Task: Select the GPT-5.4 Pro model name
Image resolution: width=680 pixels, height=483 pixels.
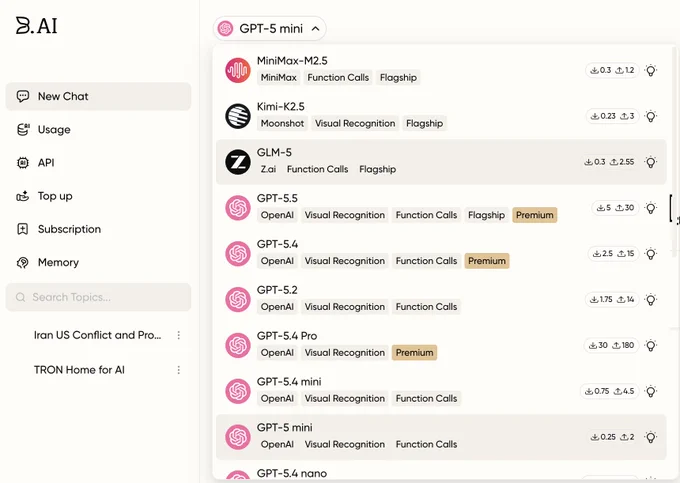Action: 287,336
